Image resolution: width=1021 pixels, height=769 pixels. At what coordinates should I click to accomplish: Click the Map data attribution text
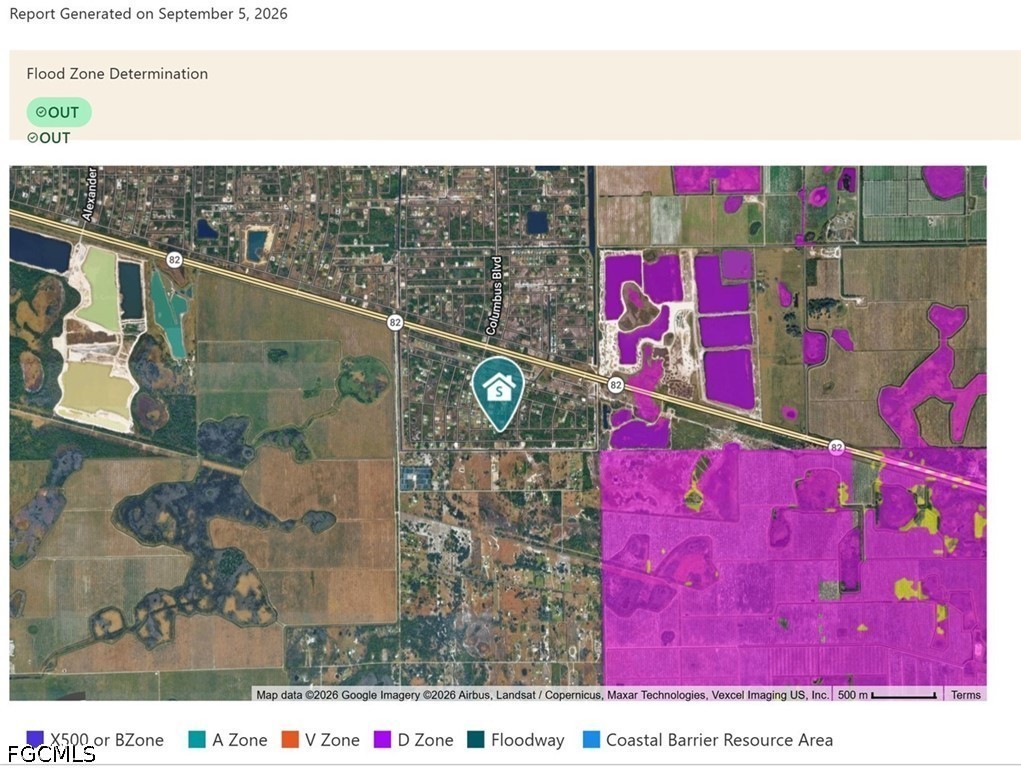[x=542, y=695]
